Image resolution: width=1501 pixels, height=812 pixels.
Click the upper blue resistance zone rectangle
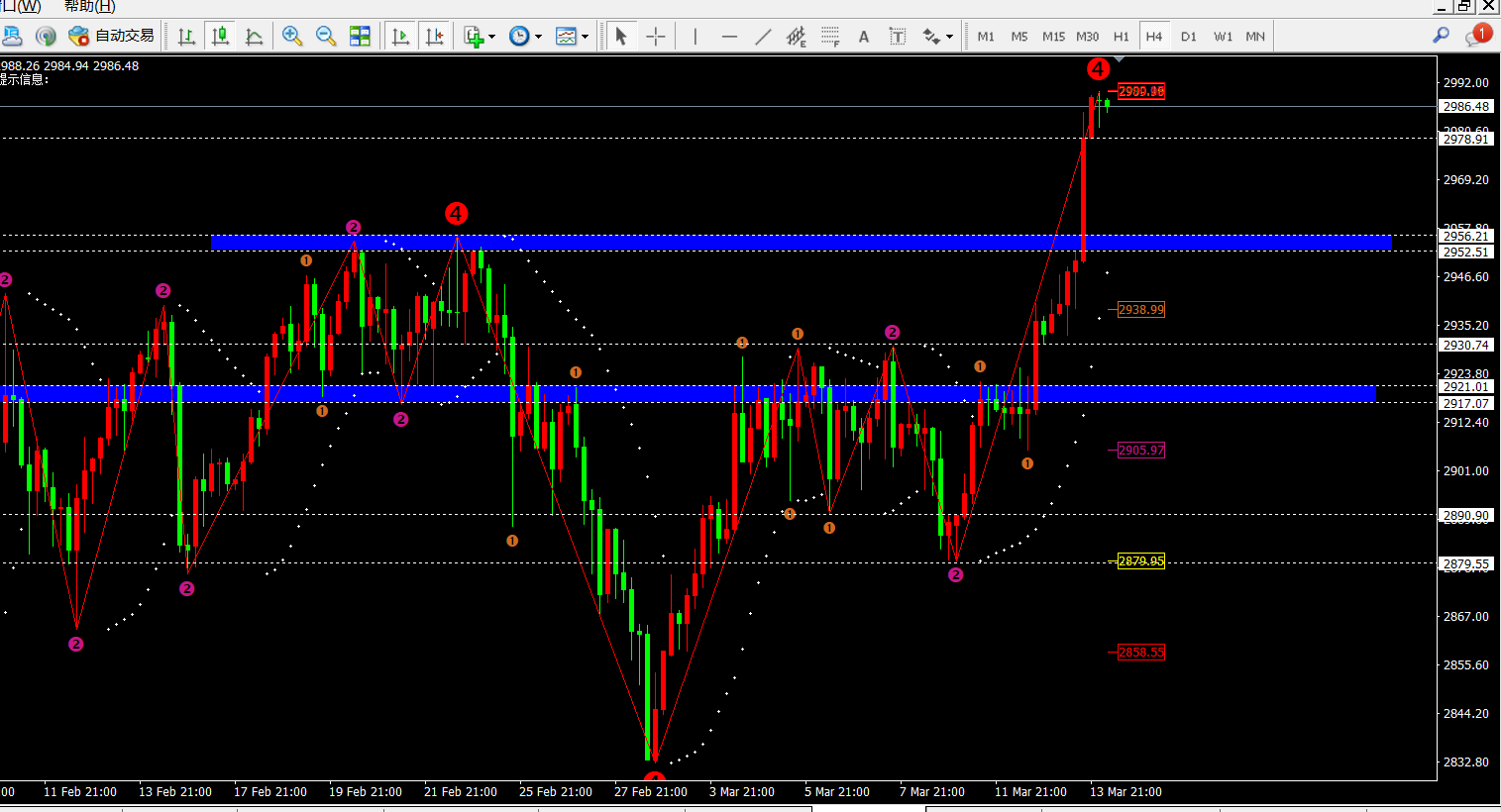[x=802, y=242]
